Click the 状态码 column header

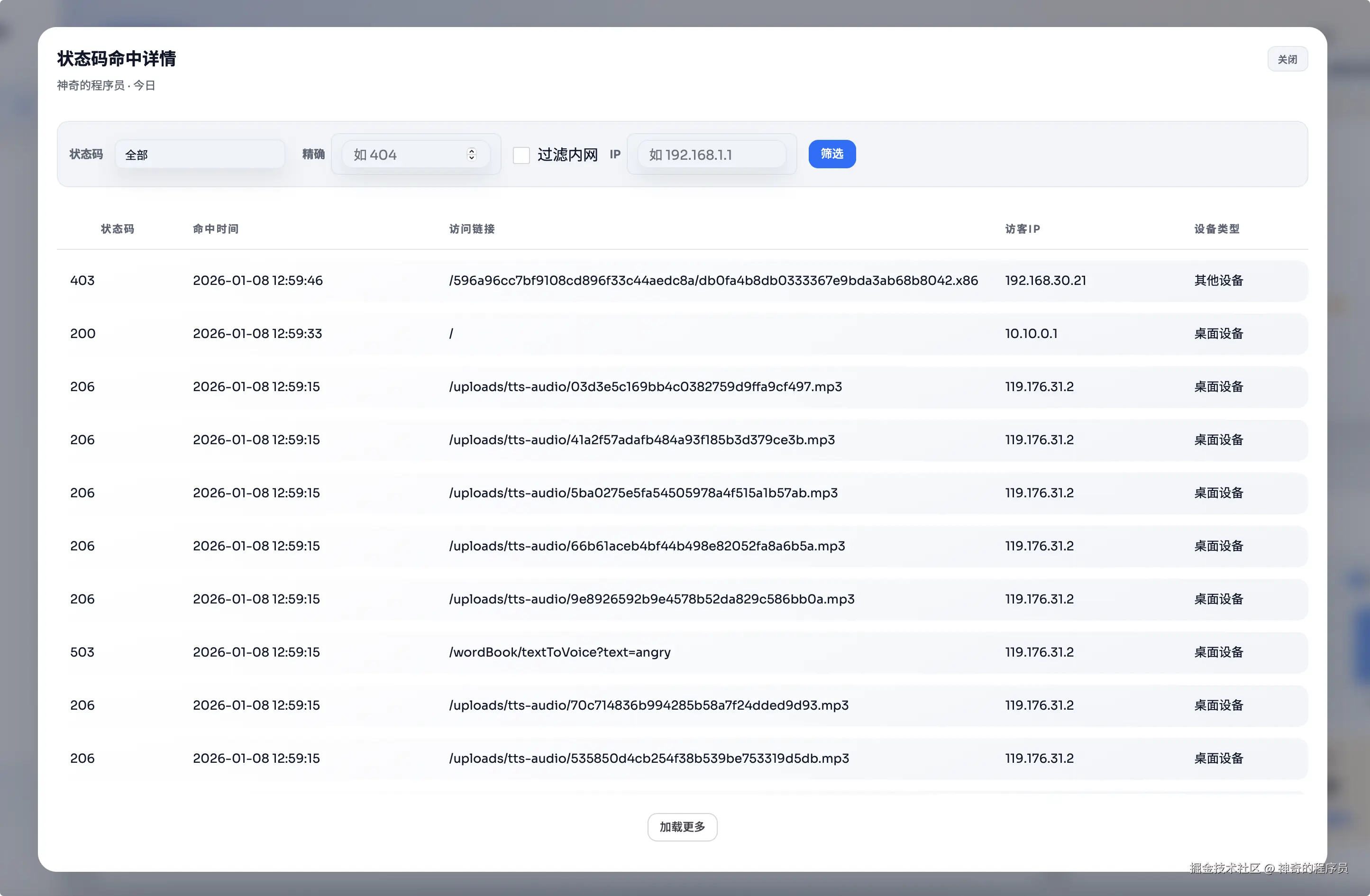[118, 229]
